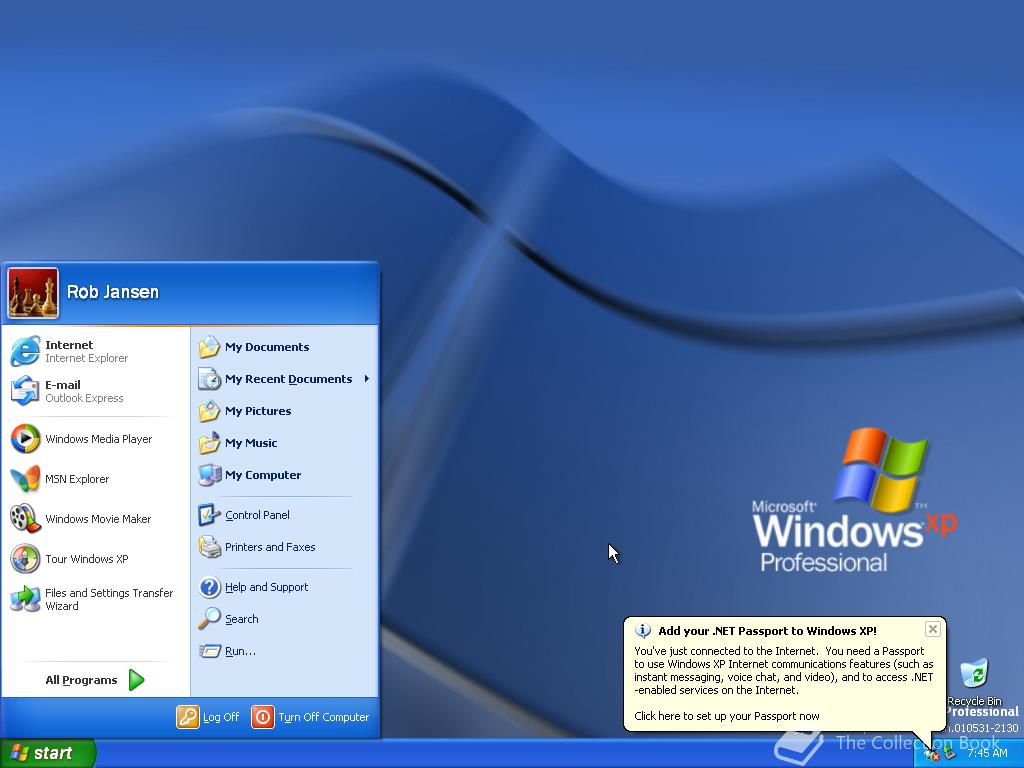Click Turn Off Computer text button
Image resolution: width=1024 pixels, height=768 pixels.
(x=324, y=717)
